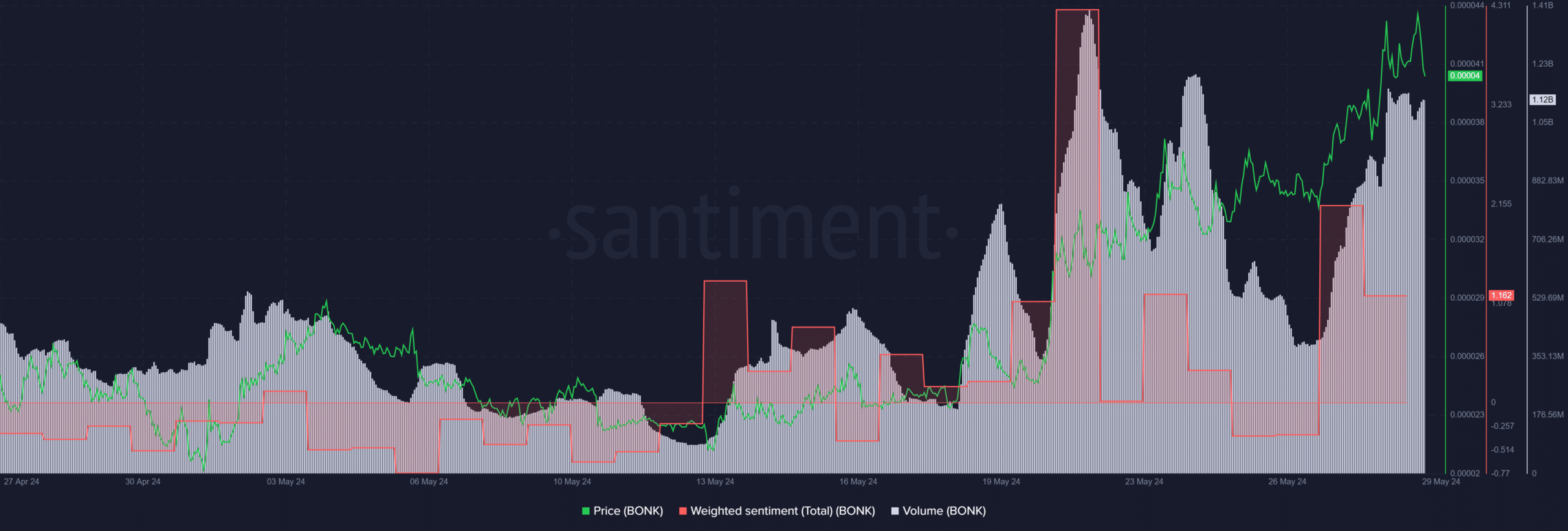
Task: Select the green 0.00004 current price tag
Action: click(x=1465, y=76)
